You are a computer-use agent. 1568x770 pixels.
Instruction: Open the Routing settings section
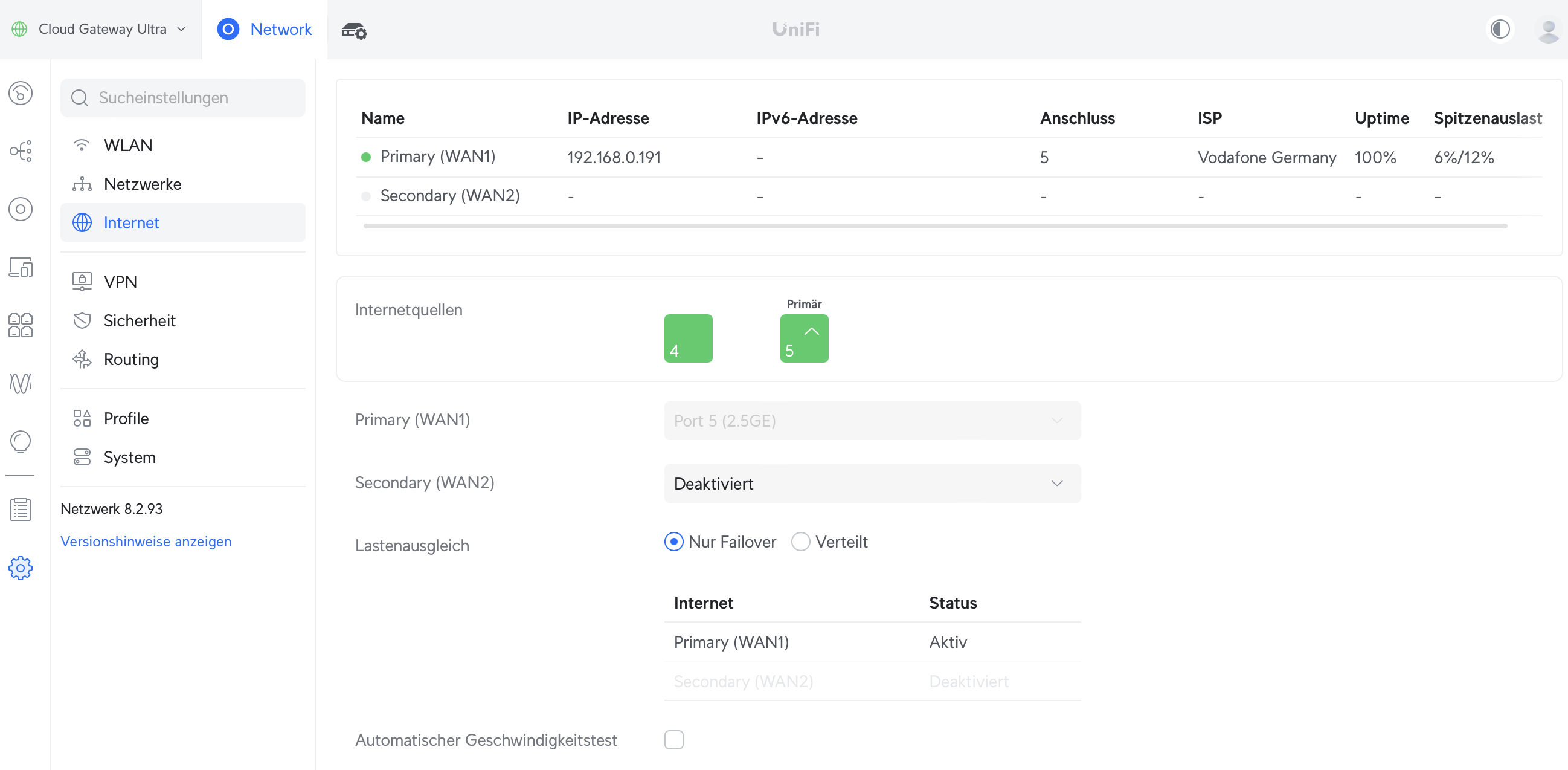(131, 360)
